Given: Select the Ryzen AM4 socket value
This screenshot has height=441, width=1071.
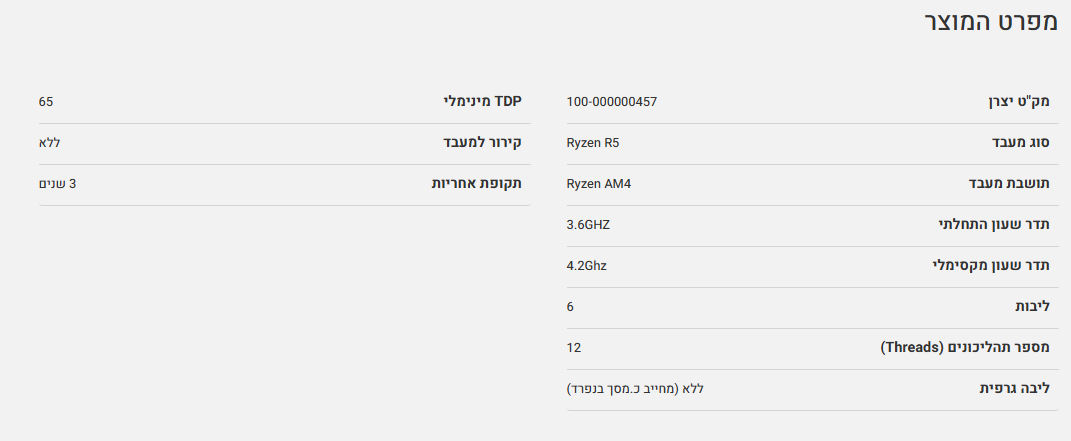Looking at the screenshot, I should click(599, 184).
